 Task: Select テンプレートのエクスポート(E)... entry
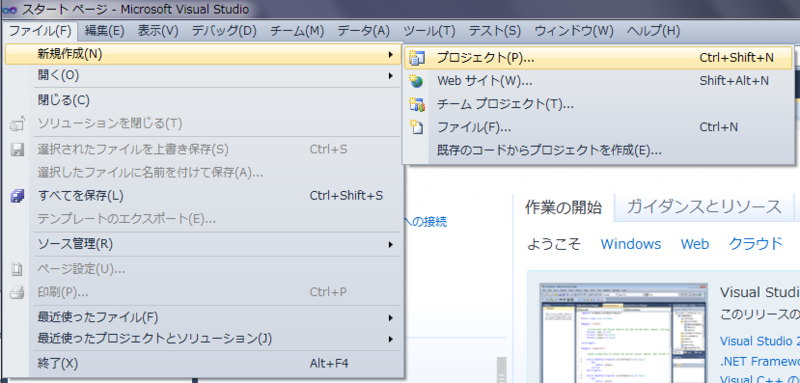pyautogui.click(x=203, y=220)
